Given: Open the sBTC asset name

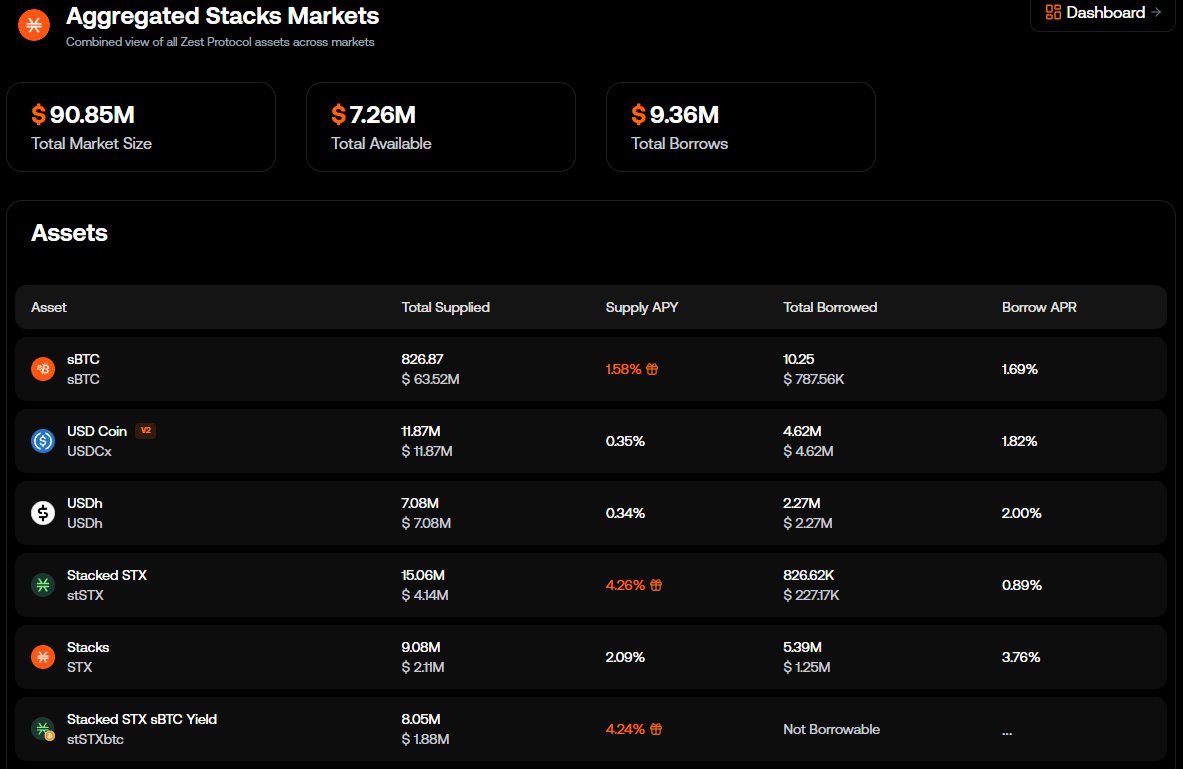Looking at the screenshot, I should point(83,359).
